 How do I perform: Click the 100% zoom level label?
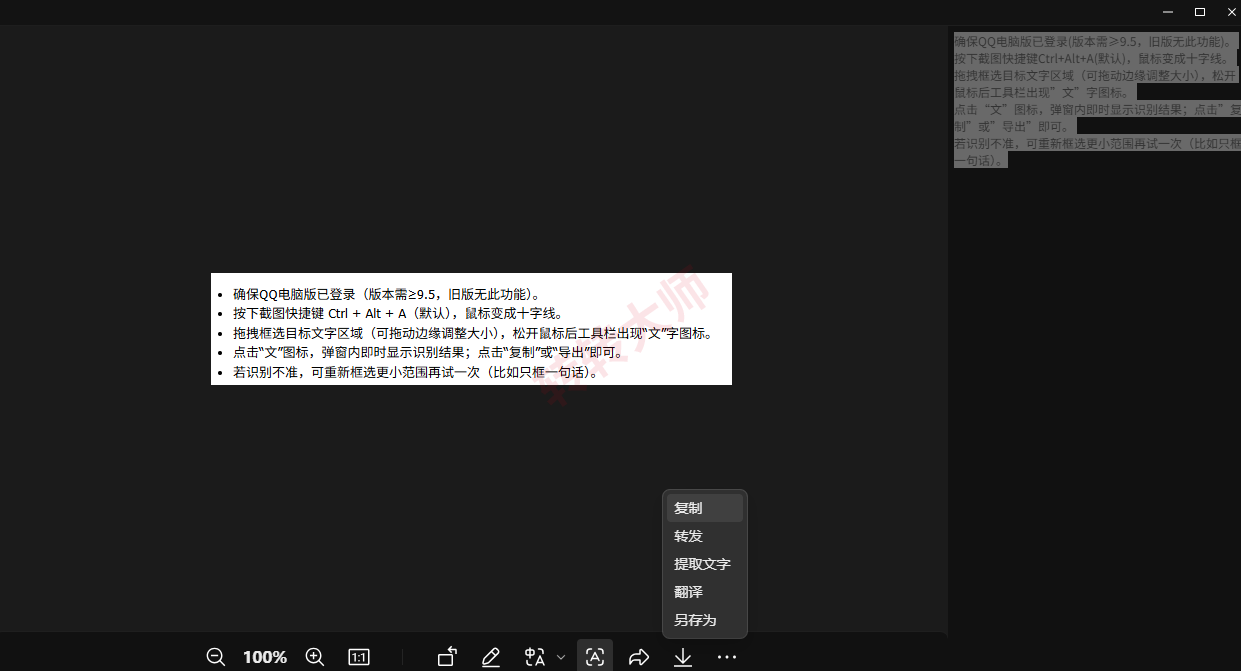point(265,657)
